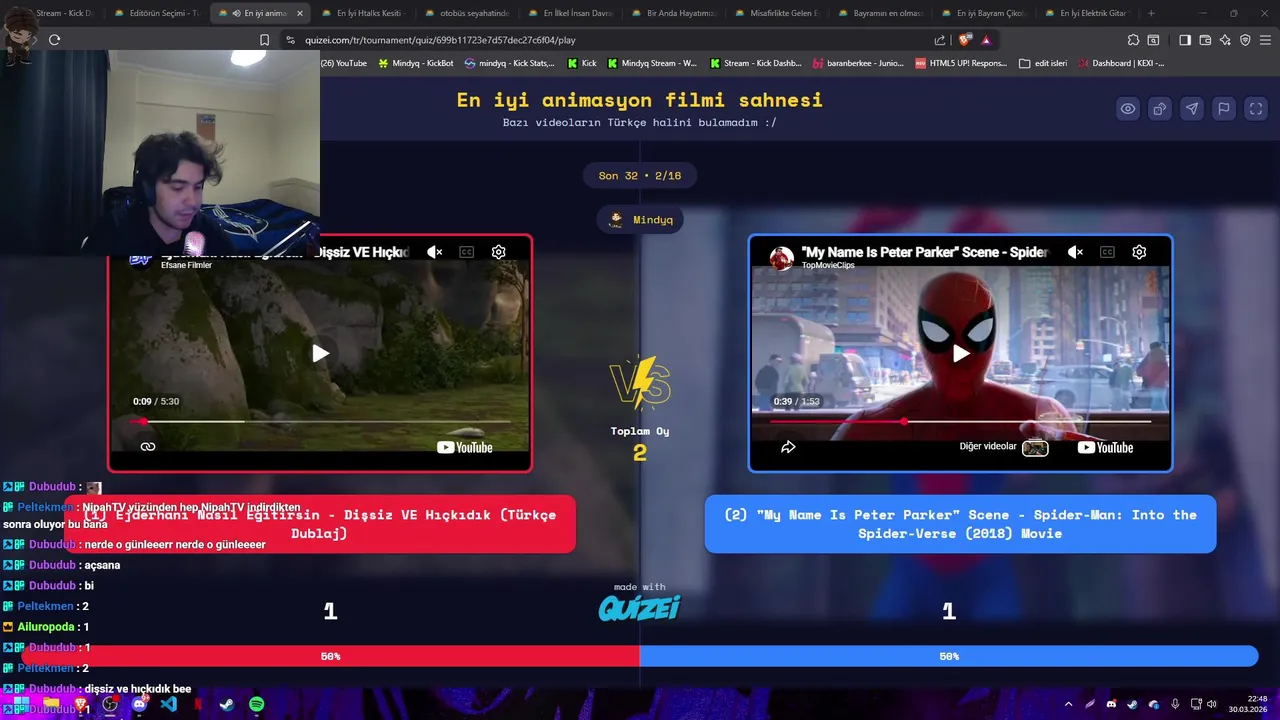Open settings gear on the left video
Image resolution: width=1280 pixels, height=720 pixels.
click(499, 252)
